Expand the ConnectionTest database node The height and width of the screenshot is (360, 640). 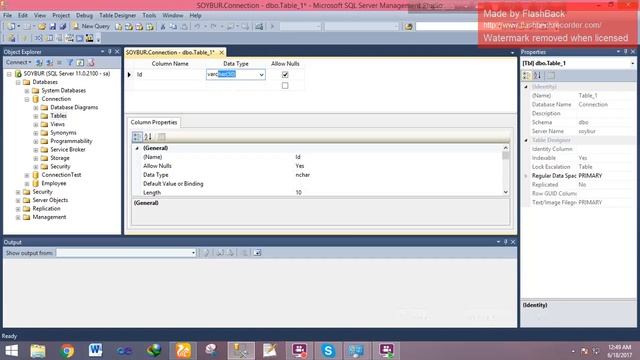27,175
